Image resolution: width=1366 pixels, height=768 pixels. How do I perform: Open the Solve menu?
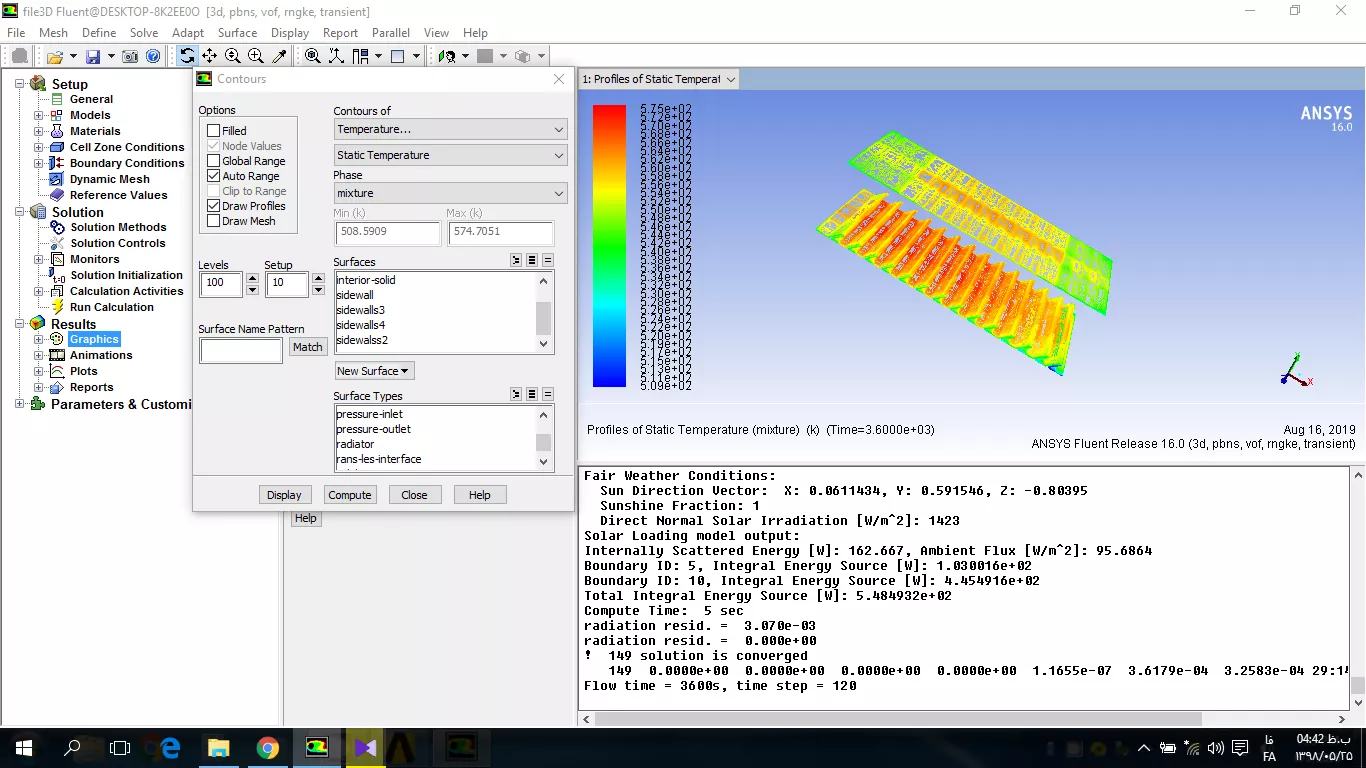coord(144,33)
